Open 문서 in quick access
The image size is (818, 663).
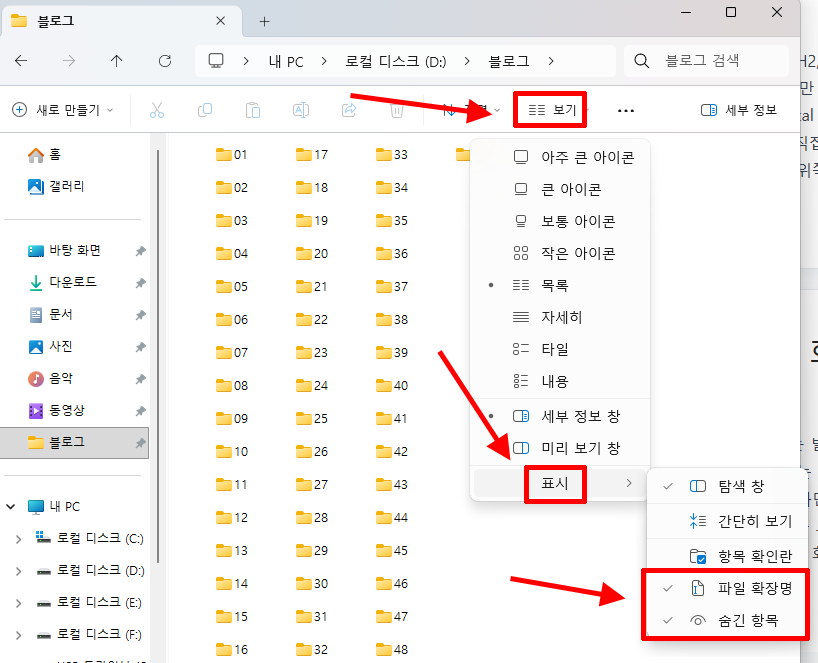point(50,315)
